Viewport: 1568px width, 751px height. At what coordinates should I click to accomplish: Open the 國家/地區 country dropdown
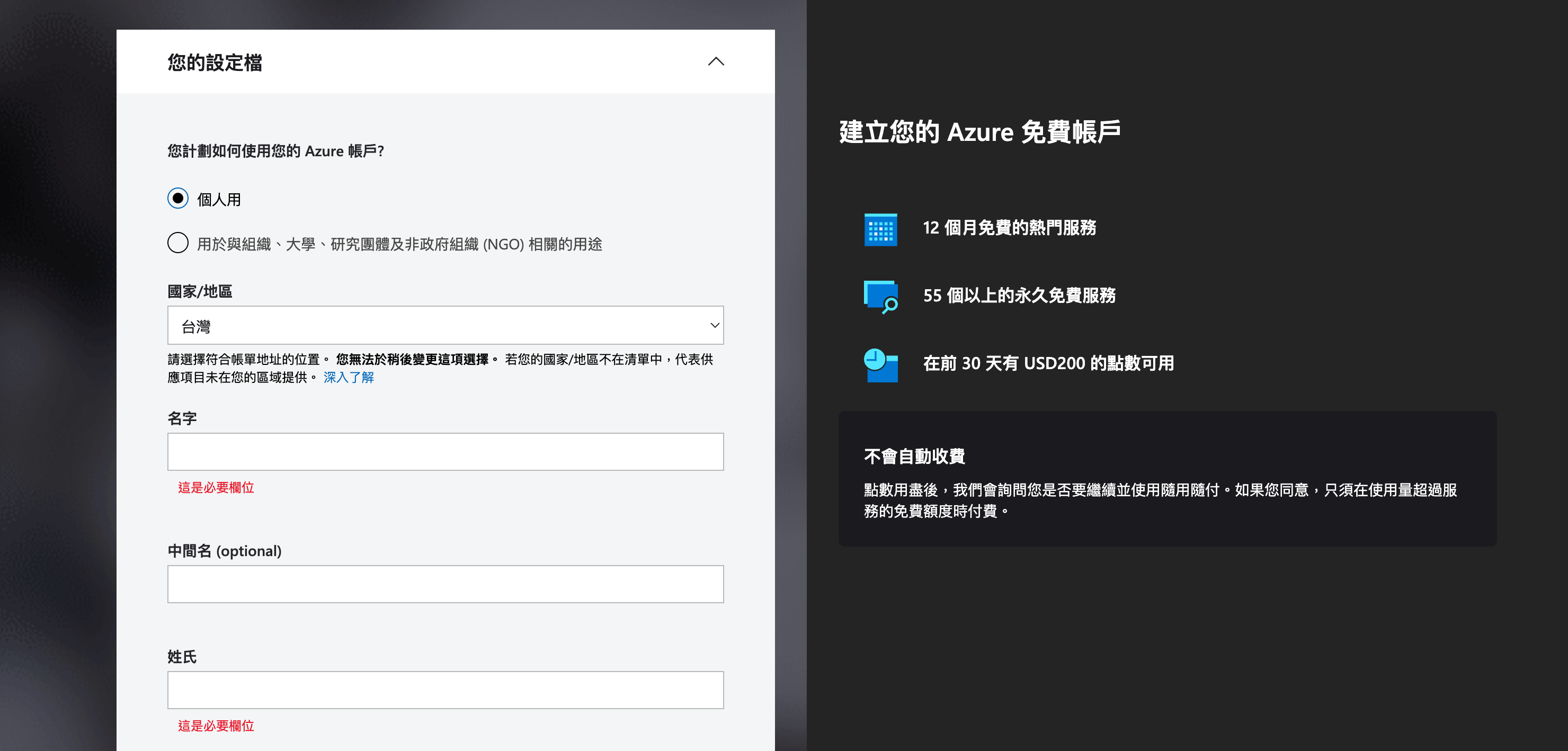coord(444,326)
